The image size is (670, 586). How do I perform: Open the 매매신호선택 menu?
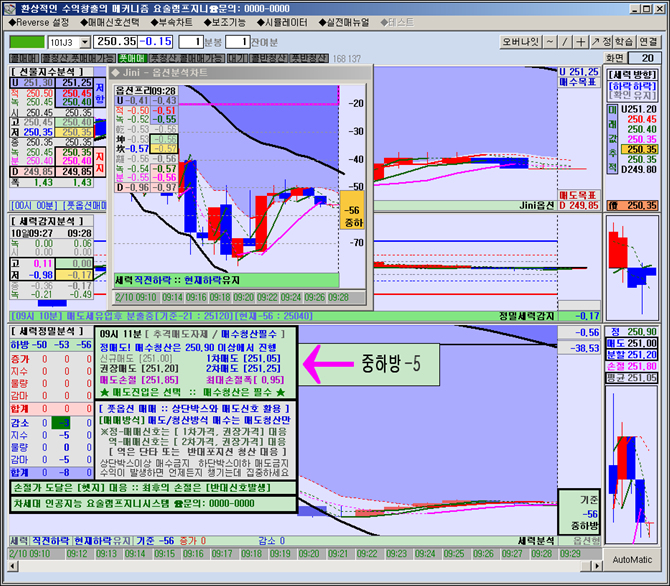pos(109,23)
